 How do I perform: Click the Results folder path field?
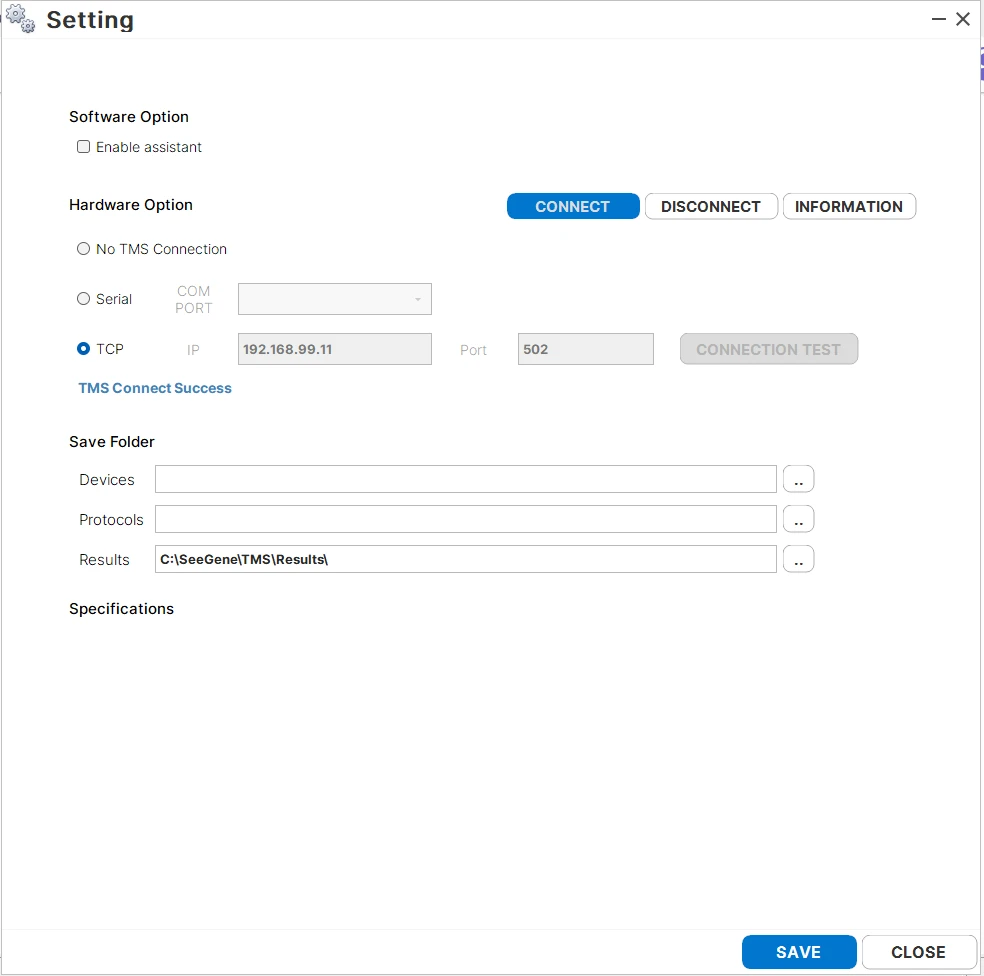point(466,559)
